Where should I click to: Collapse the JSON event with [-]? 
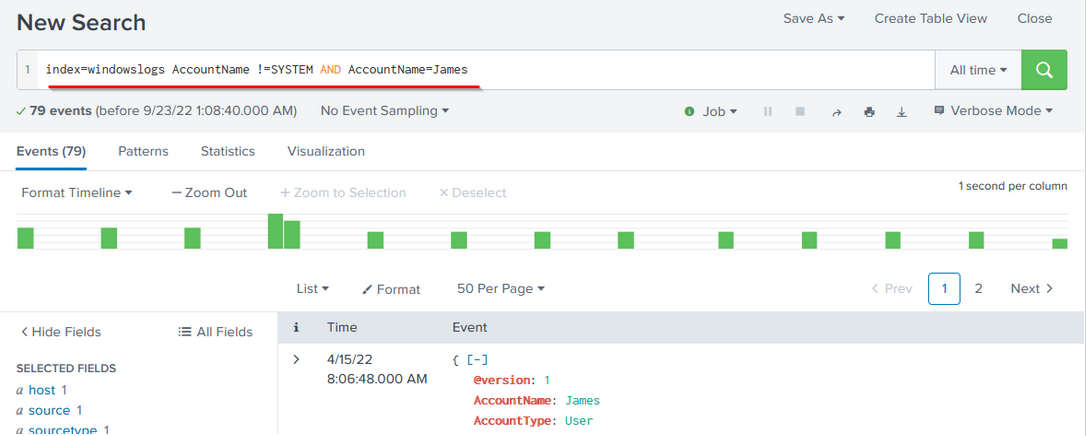coord(477,360)
